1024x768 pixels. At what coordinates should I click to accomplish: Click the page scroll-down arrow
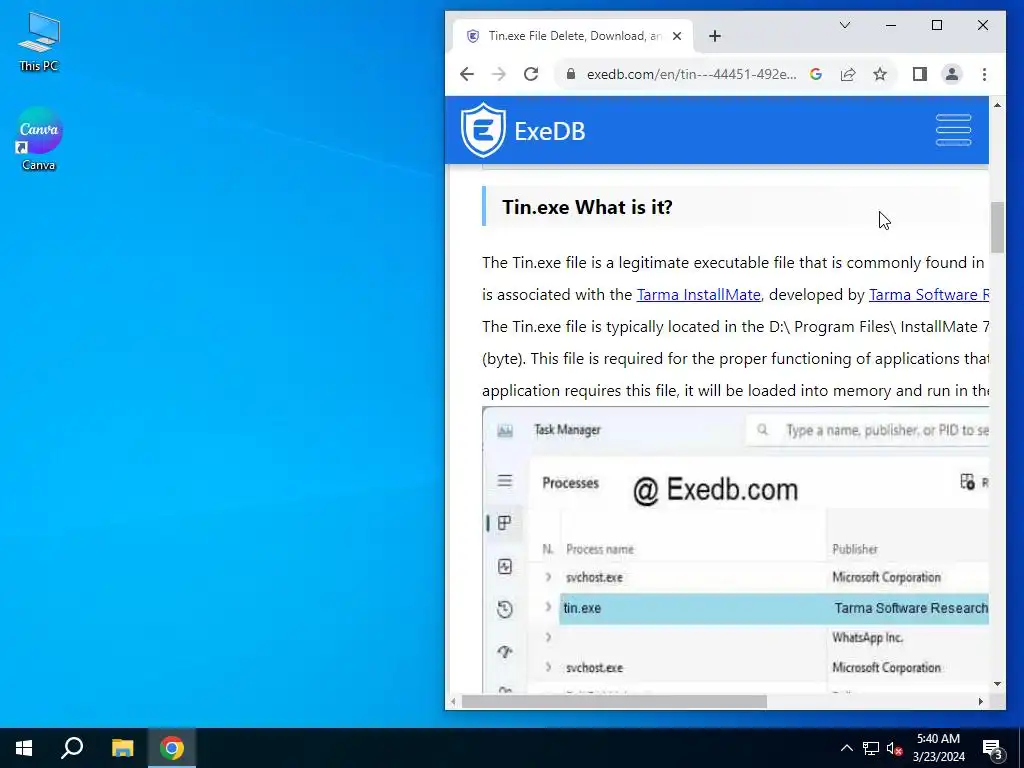point(997,684)
